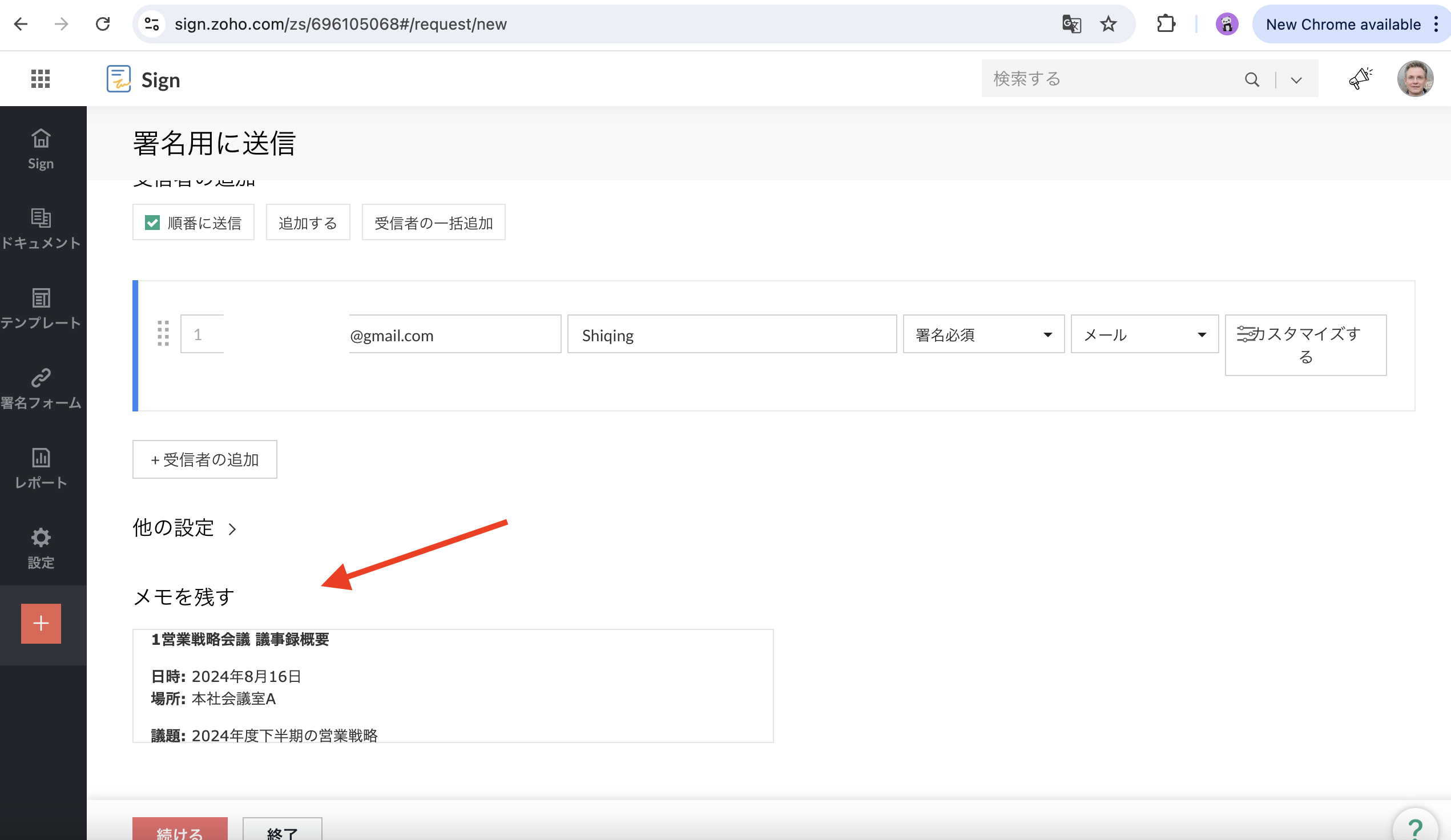This screenshot has width=1451, height=840.
Task: Open the announcements megaphone icon
Action: [x=1360, y=79]
